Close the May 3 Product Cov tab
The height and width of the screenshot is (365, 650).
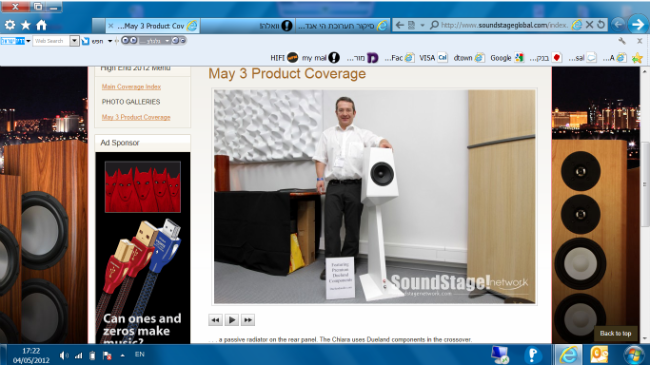coord(111,26)
